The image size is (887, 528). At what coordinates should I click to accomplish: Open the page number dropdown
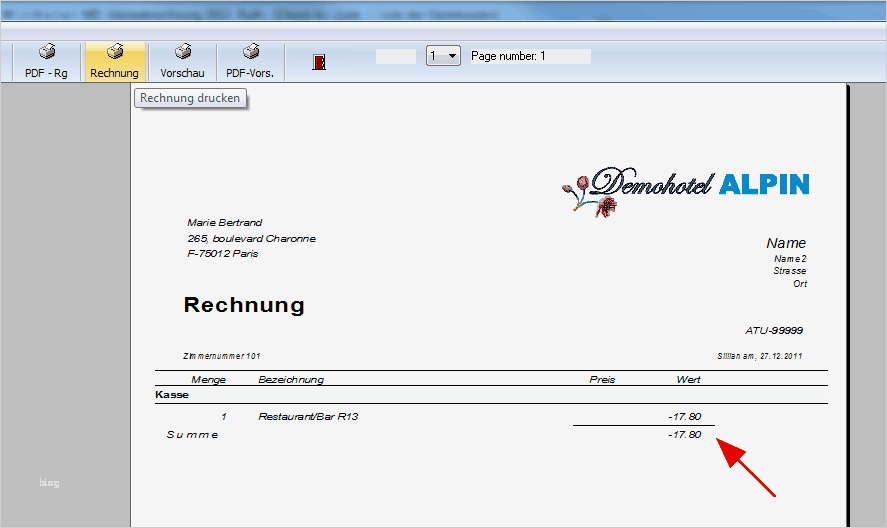coord(443,56)
